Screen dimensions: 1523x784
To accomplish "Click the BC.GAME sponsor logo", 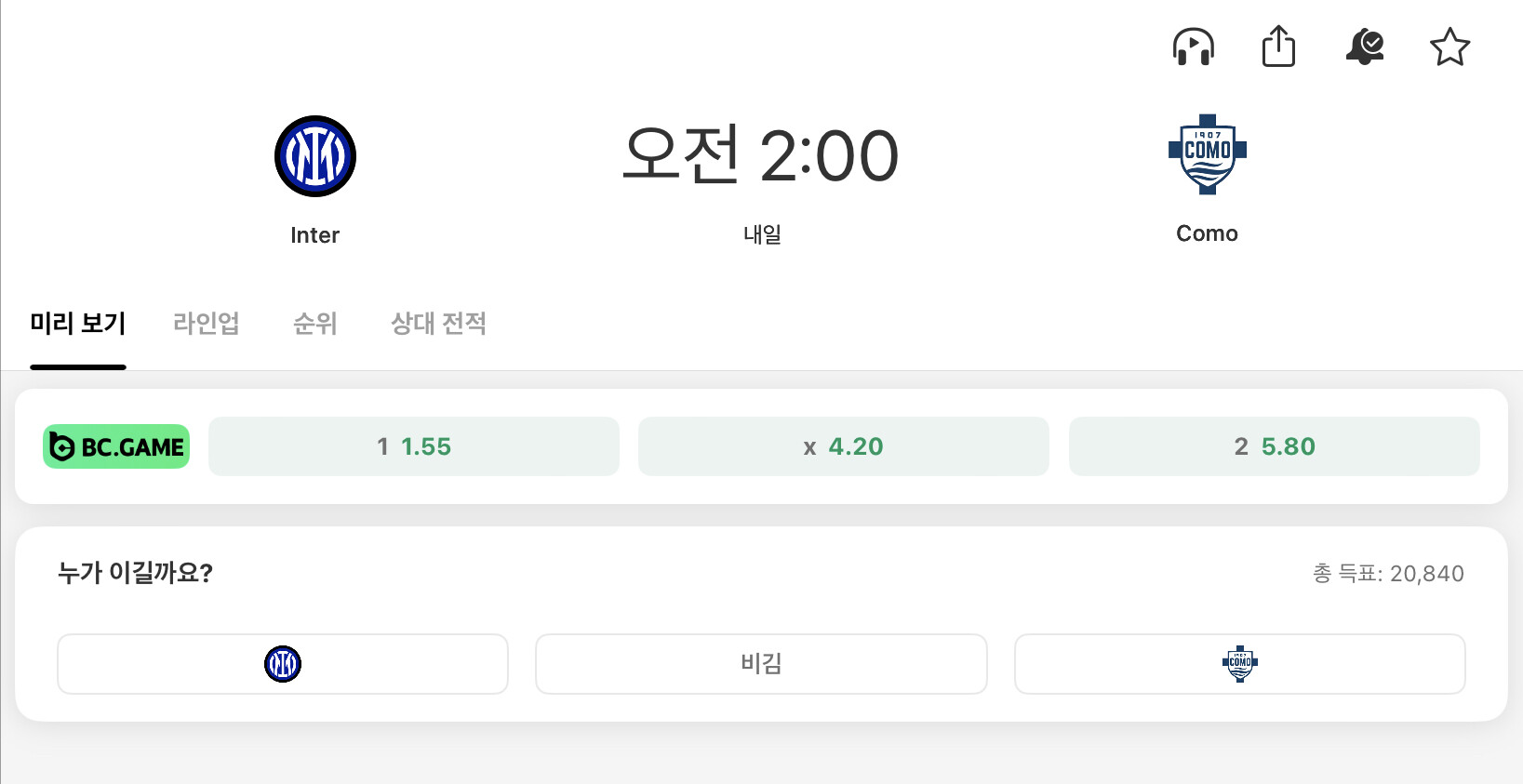I will [x=116, y=446].
